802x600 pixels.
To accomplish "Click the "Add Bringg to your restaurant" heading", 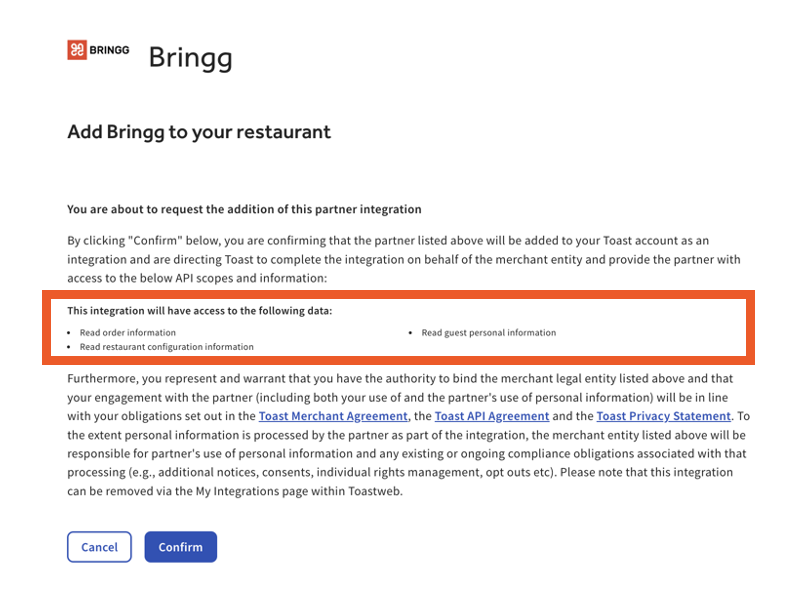I will [x=198, y=132].
